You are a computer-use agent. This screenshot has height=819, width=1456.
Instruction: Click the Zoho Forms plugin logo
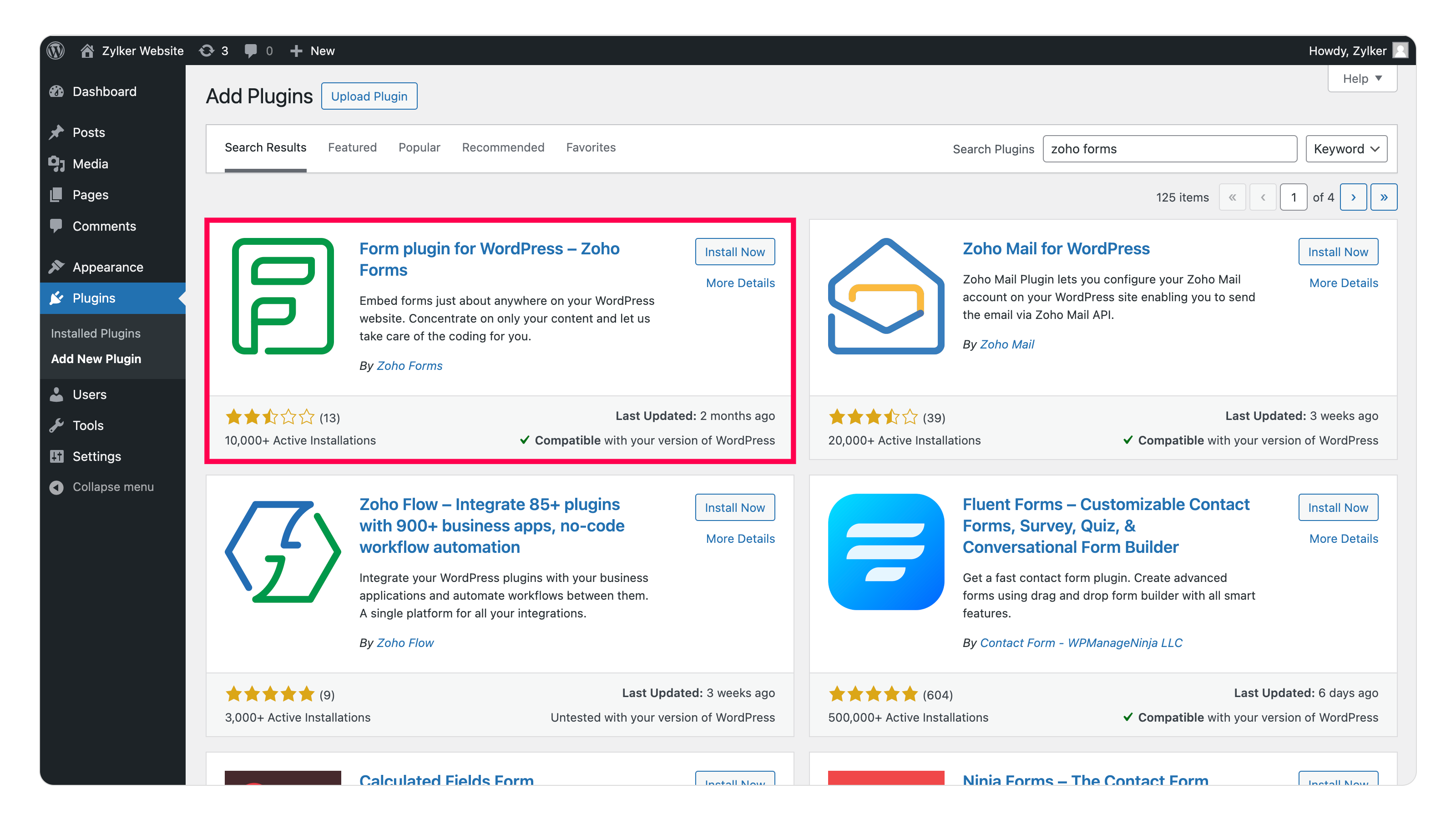click(283, 296)
